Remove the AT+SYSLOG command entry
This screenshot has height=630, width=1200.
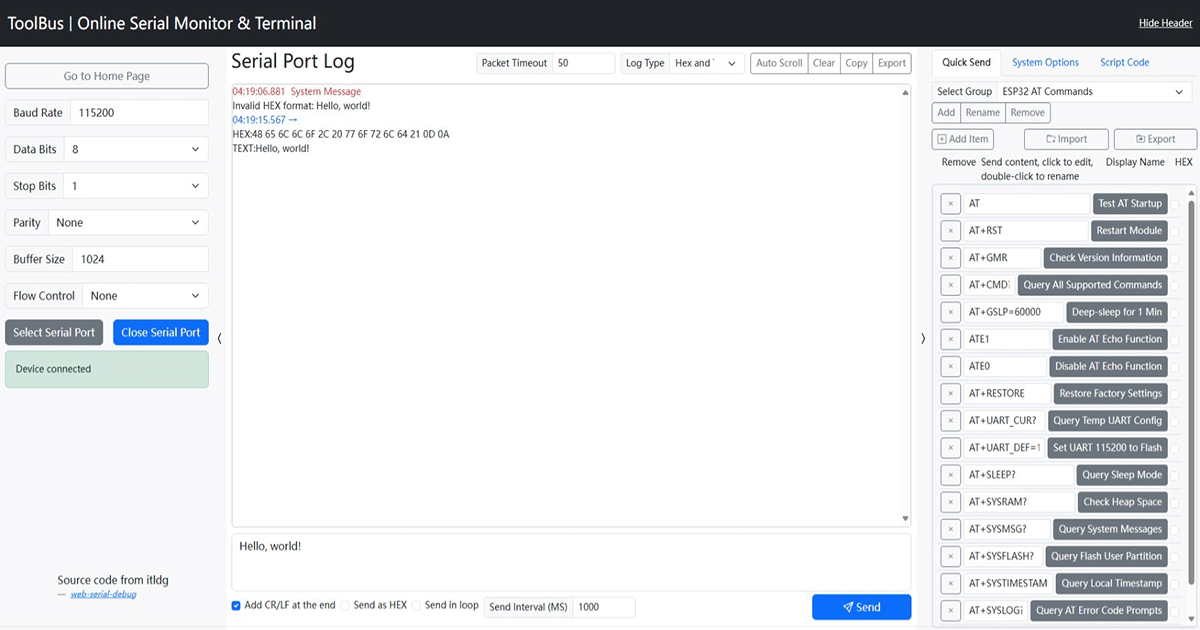point(950,609)
